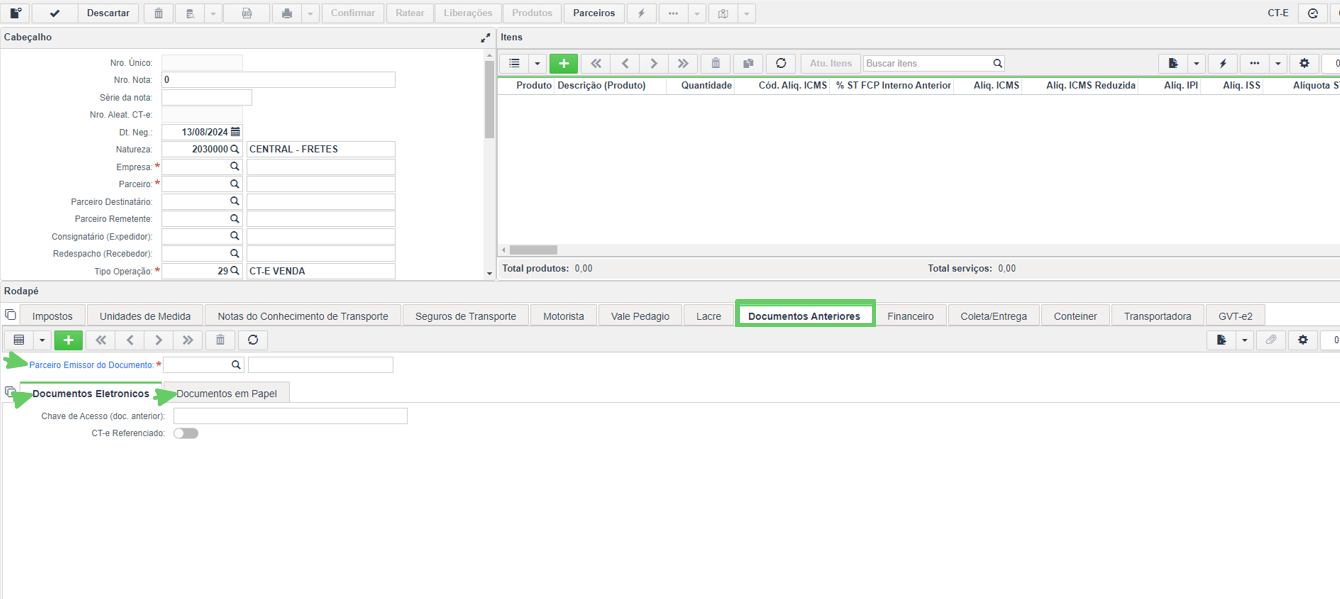The height and width of the screenshot is (599, 1340).
Task: Open the Seguros de Transporte tab
Action: pos(466,316)
